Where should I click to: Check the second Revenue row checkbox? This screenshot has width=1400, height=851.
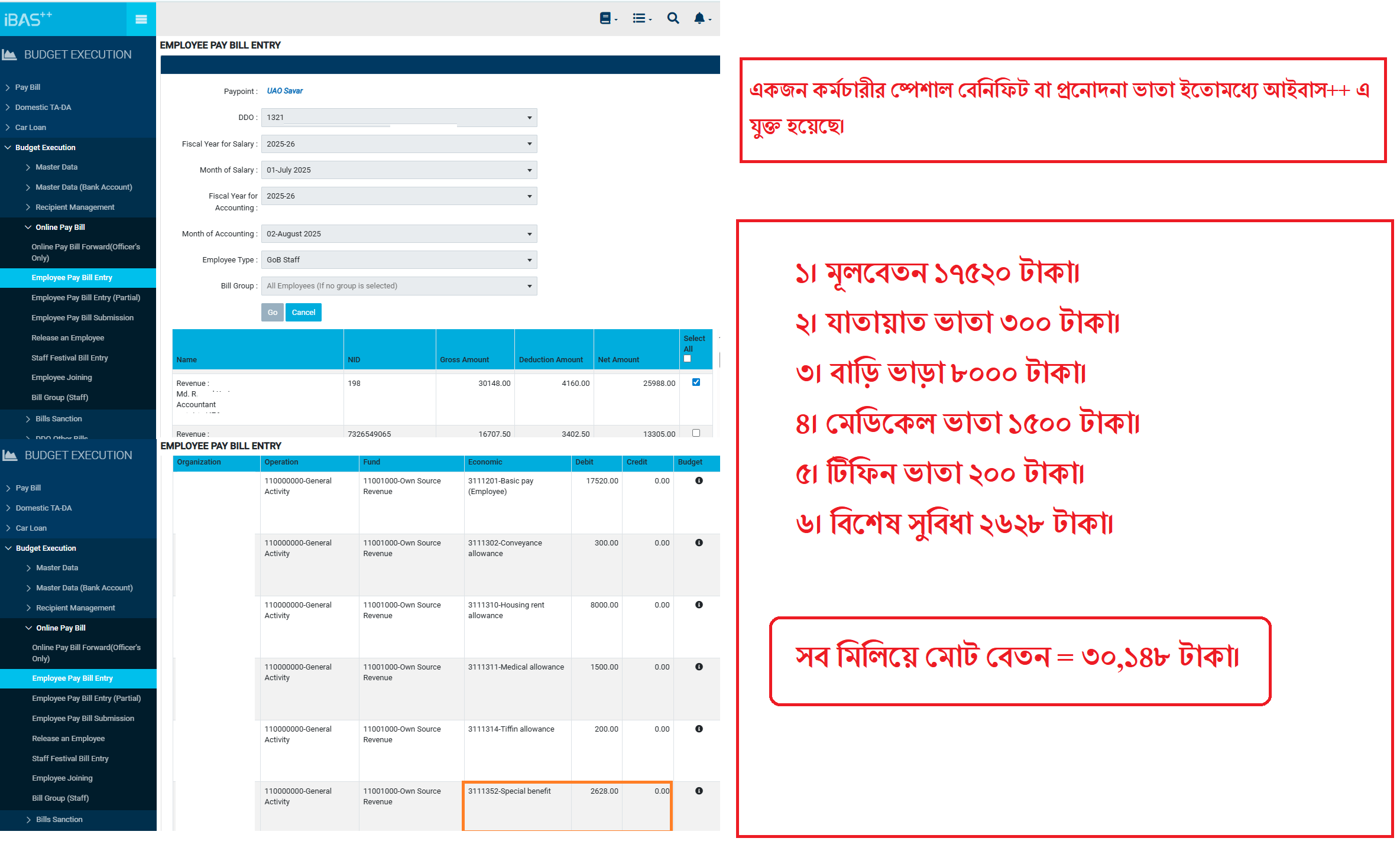coord(696,433)
